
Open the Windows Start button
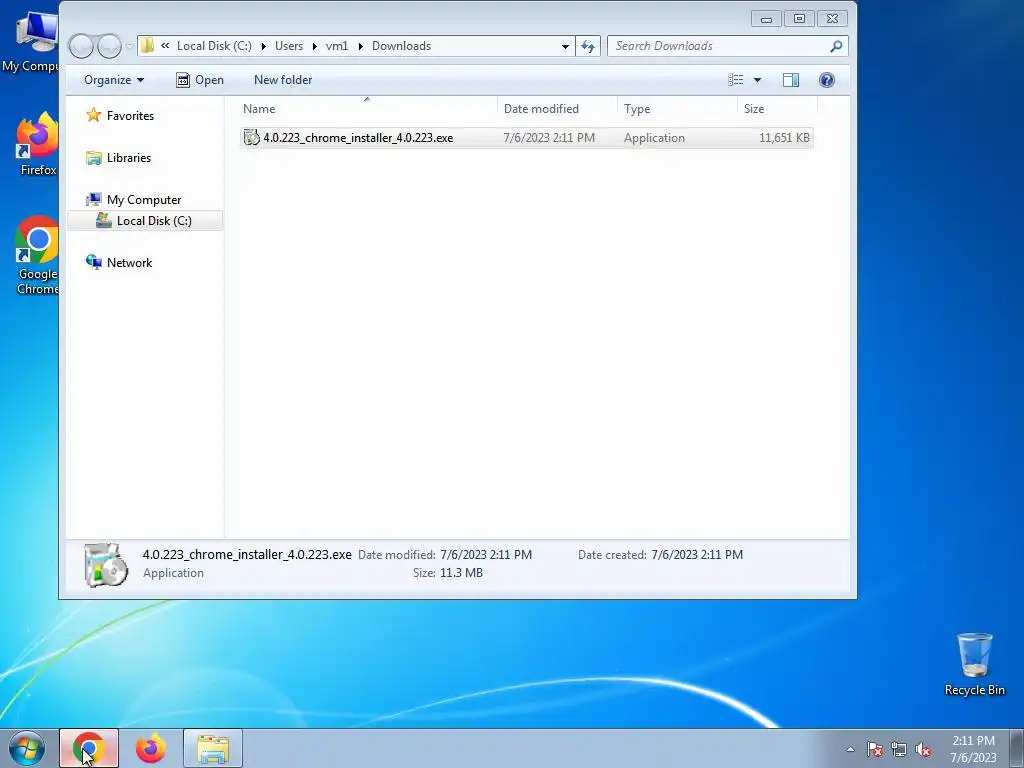(27, 748)
